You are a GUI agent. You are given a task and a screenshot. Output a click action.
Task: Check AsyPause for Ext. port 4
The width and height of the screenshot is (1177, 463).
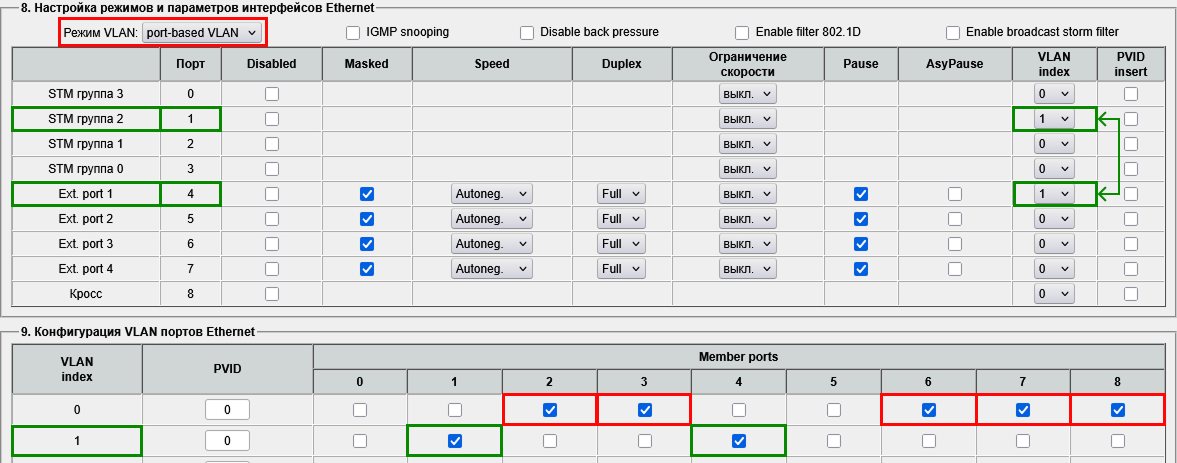pos(955,268)
